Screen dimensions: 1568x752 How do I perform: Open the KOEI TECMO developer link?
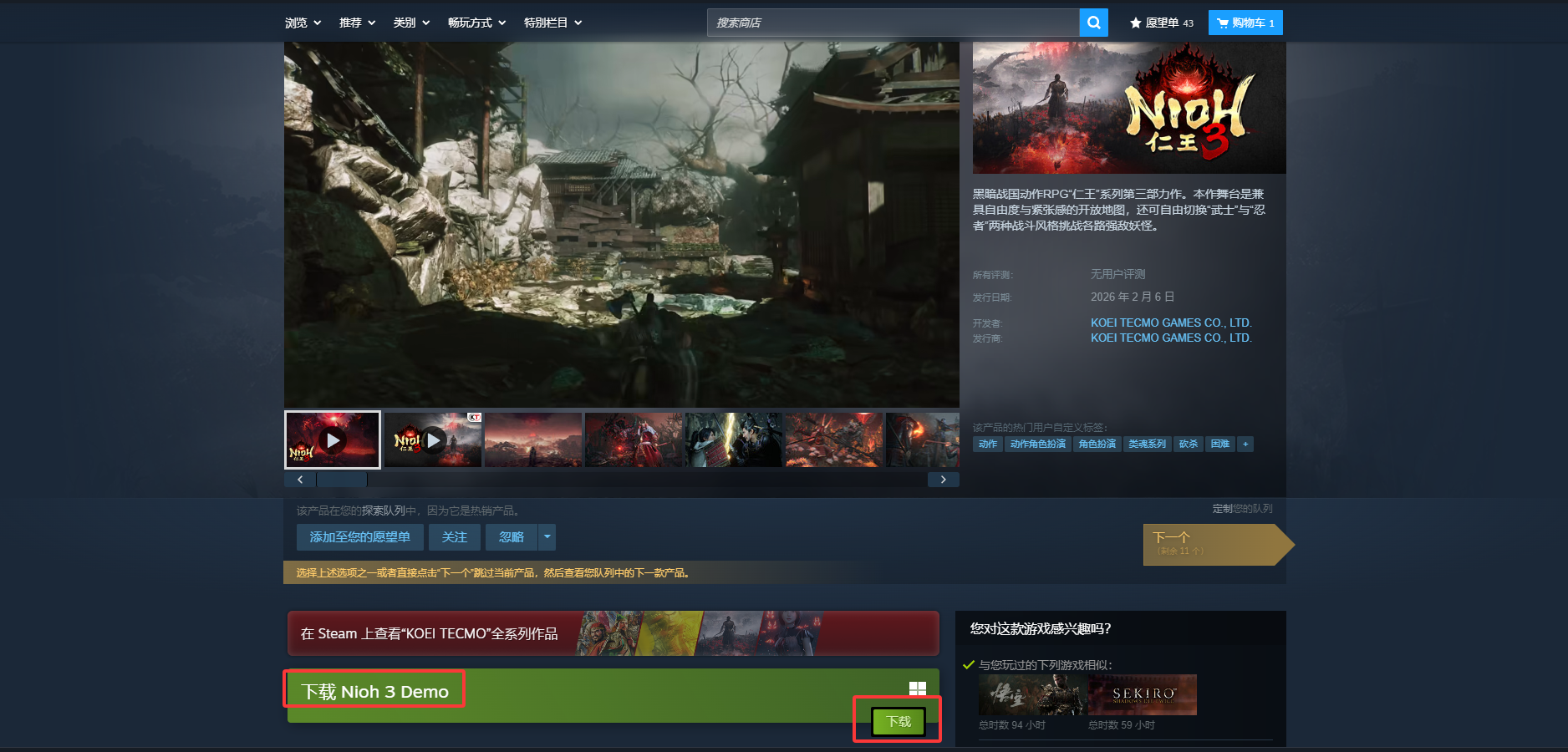click(1170, 323)
